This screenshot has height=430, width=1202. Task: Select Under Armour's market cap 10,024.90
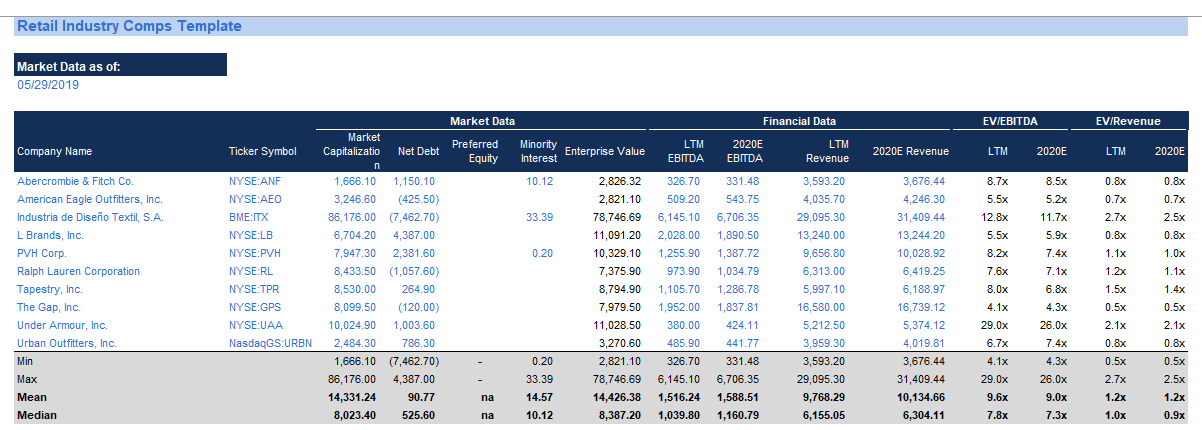(352, 326)
